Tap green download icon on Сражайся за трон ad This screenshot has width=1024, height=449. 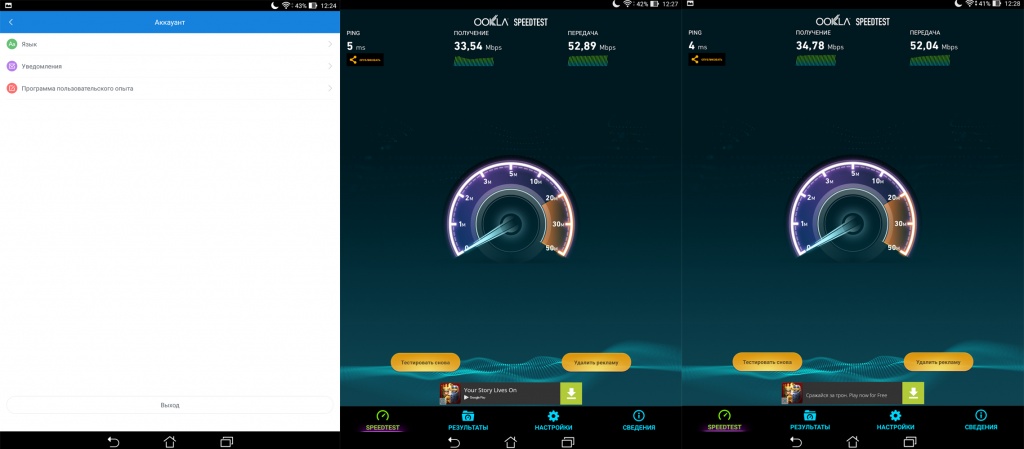[913, 394]
